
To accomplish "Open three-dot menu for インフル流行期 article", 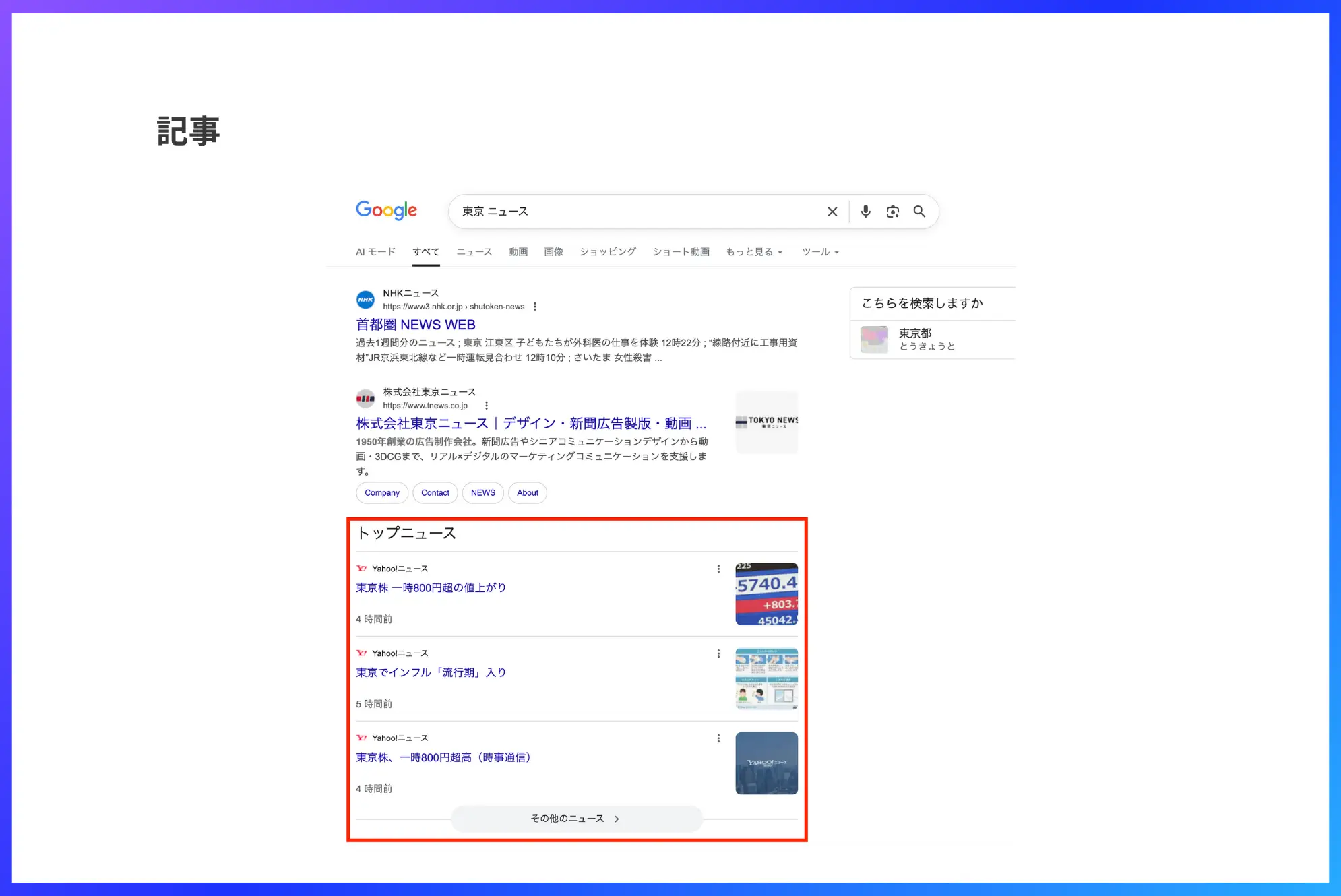I will pos(718,653).
